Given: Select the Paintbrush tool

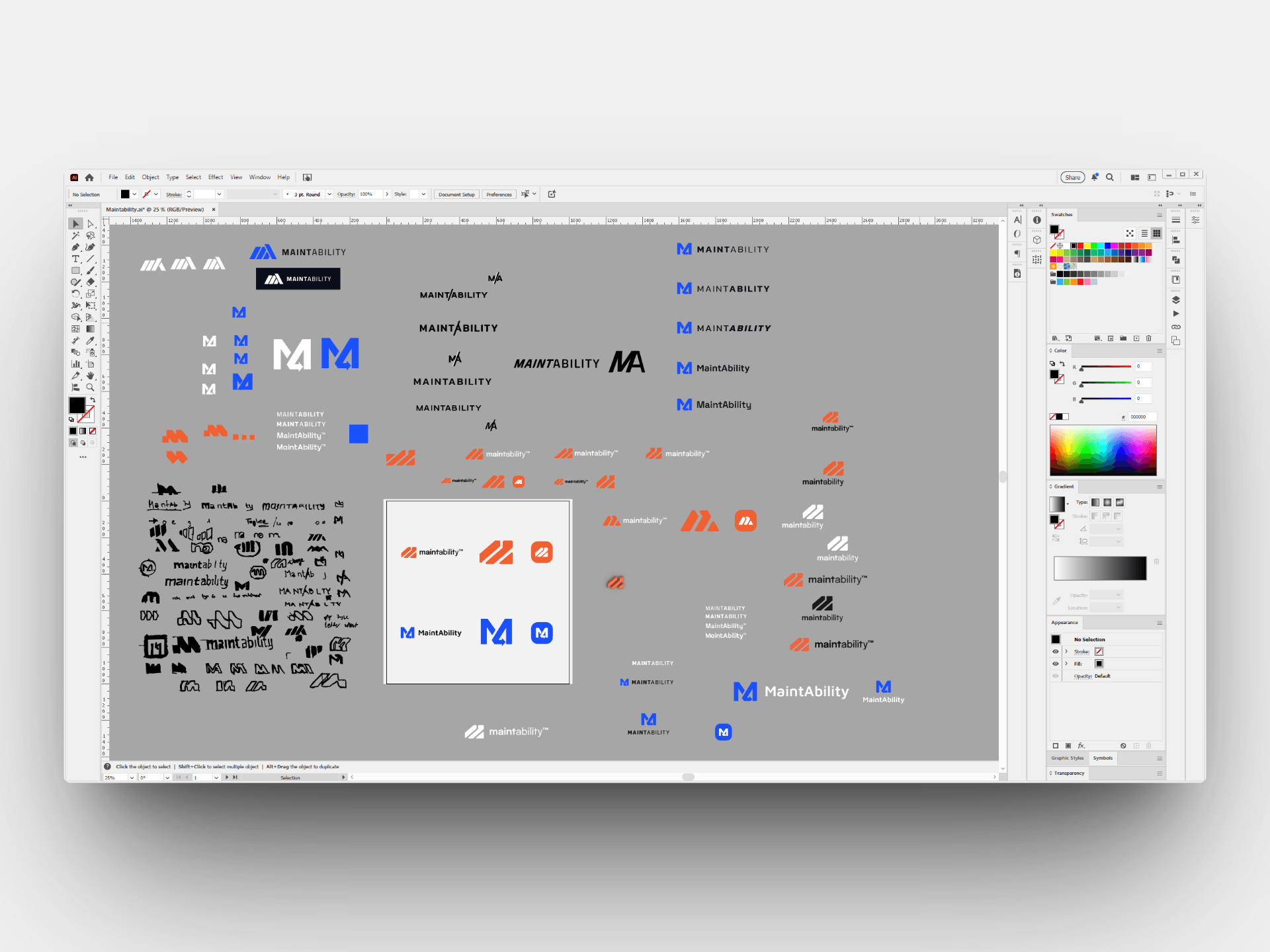Looking at the screenshot, I should [91, 270].
